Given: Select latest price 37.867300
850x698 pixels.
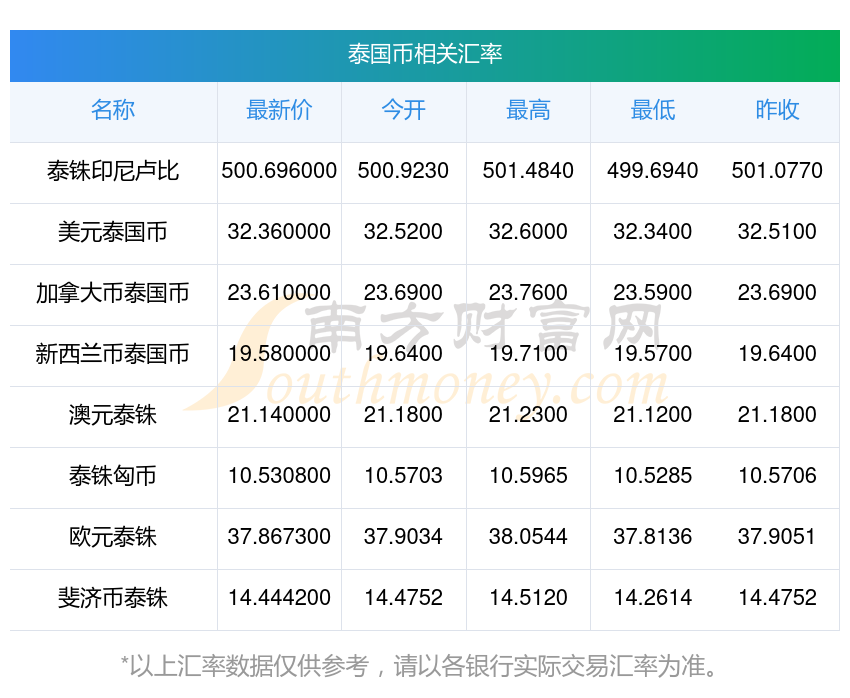Looking at the screenshot, I should pyautogui.click(x=279, y=537).
